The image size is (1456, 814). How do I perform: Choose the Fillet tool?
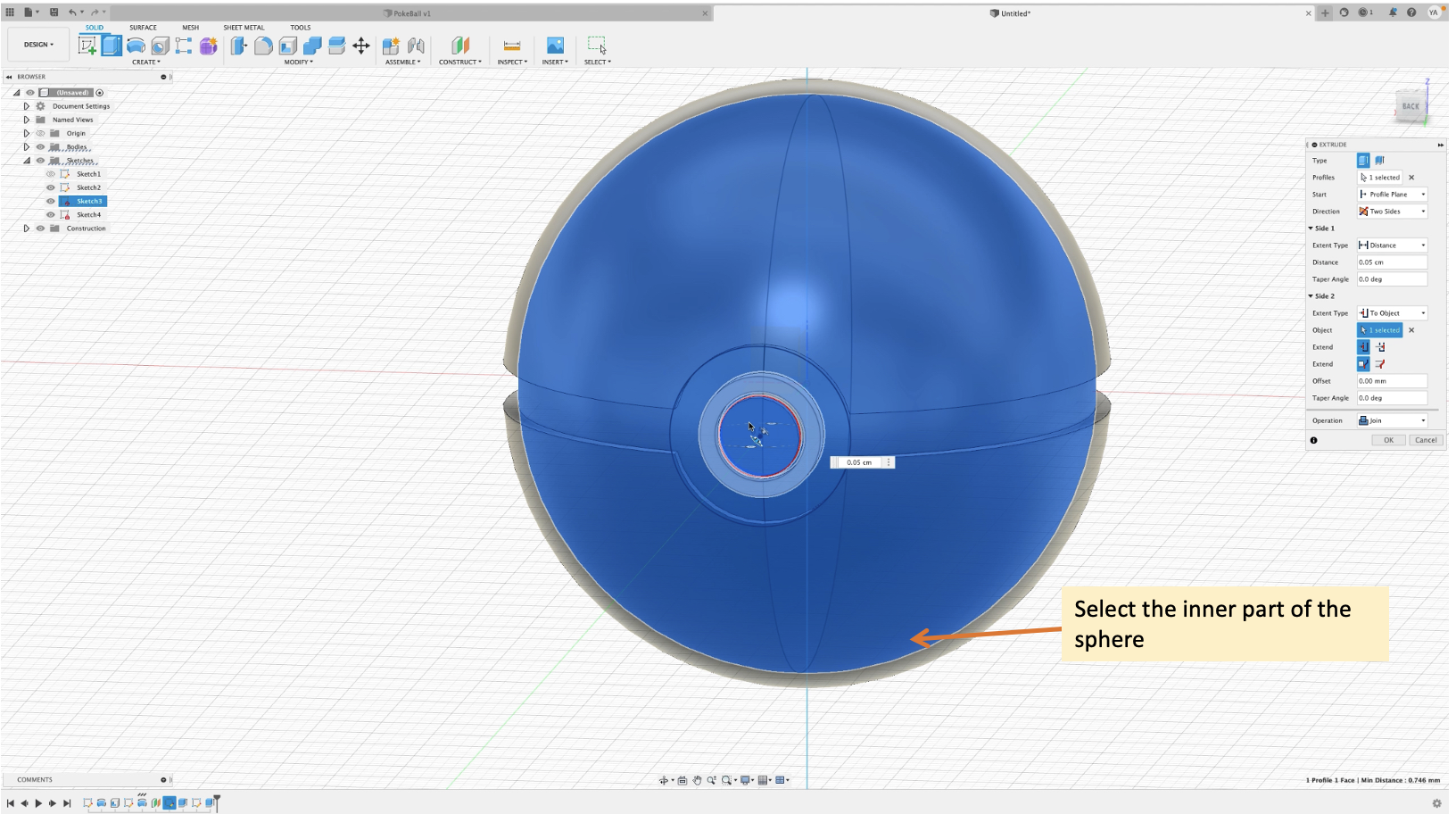point(263,46)
